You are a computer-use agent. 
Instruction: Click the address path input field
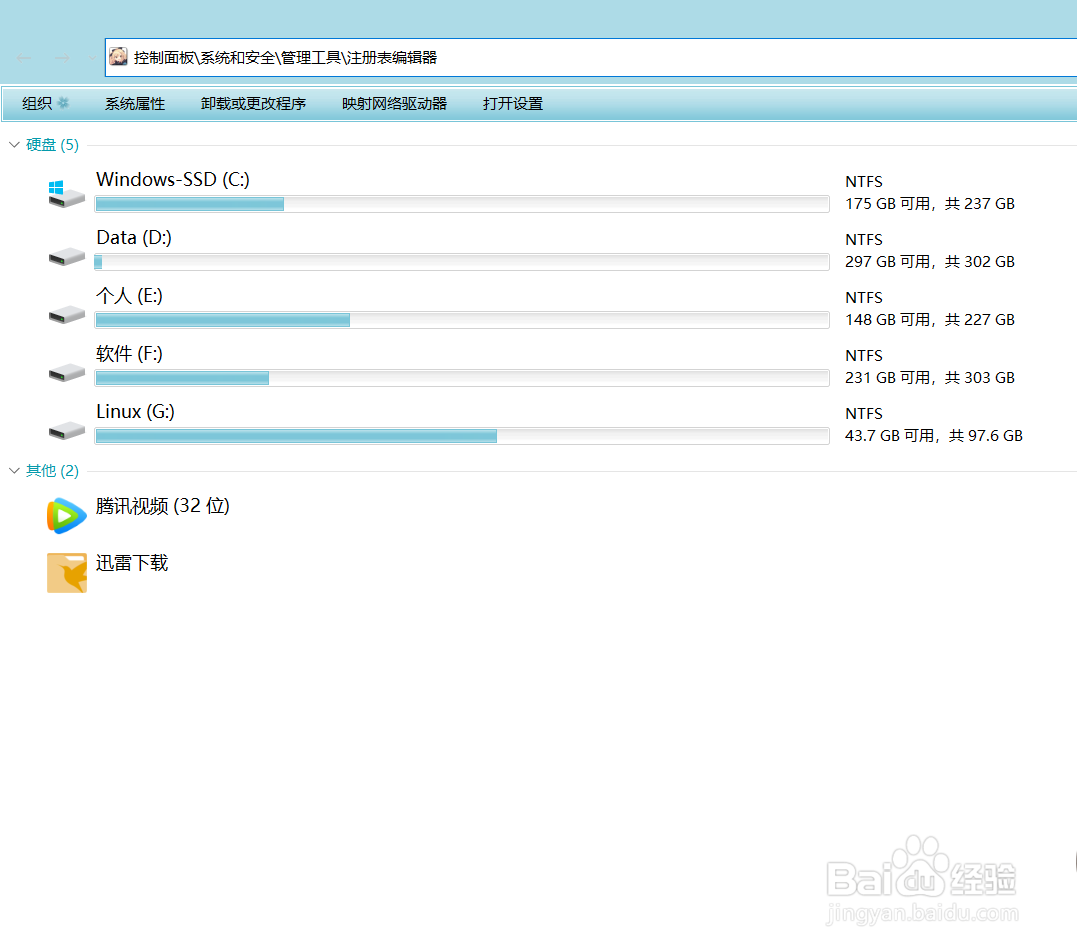591,58
